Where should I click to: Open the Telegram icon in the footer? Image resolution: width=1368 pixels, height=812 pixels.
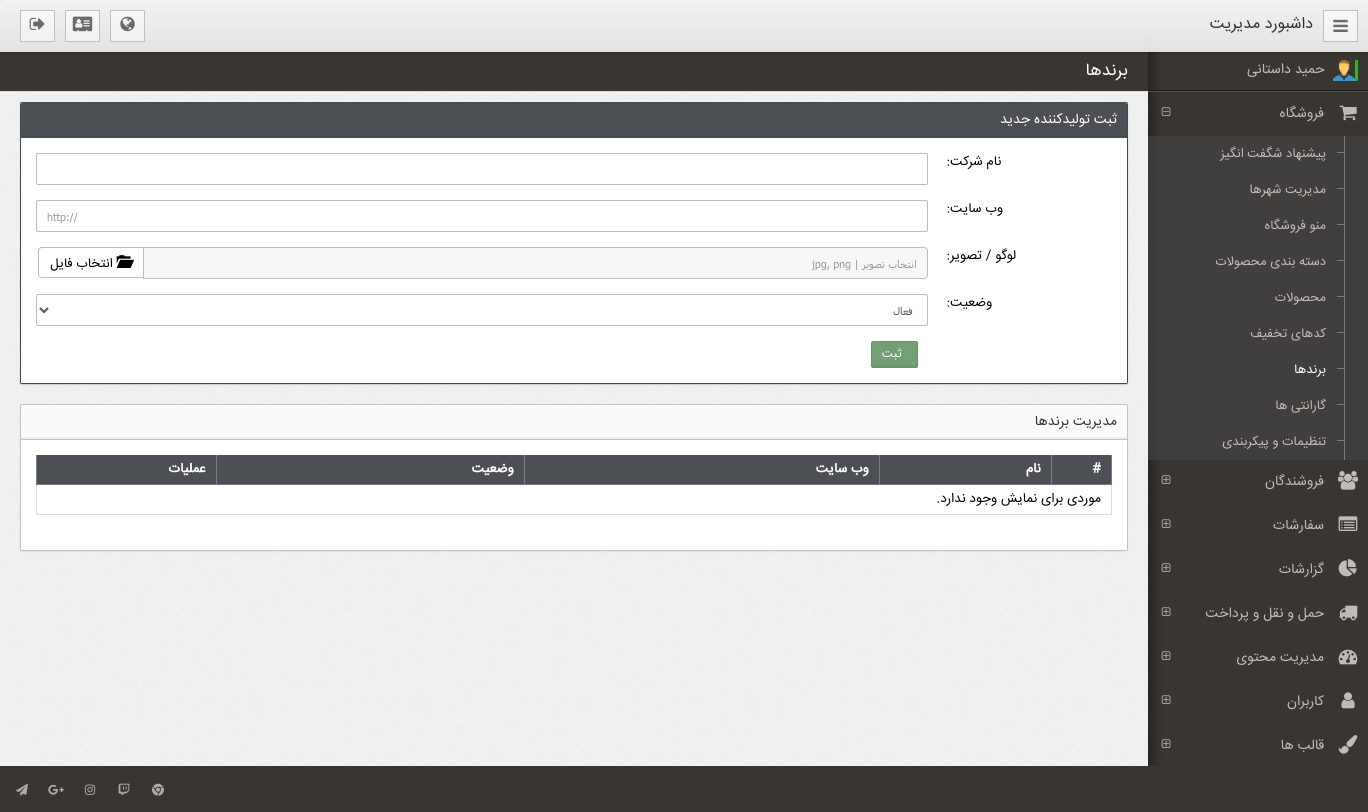tap(22, 790)
